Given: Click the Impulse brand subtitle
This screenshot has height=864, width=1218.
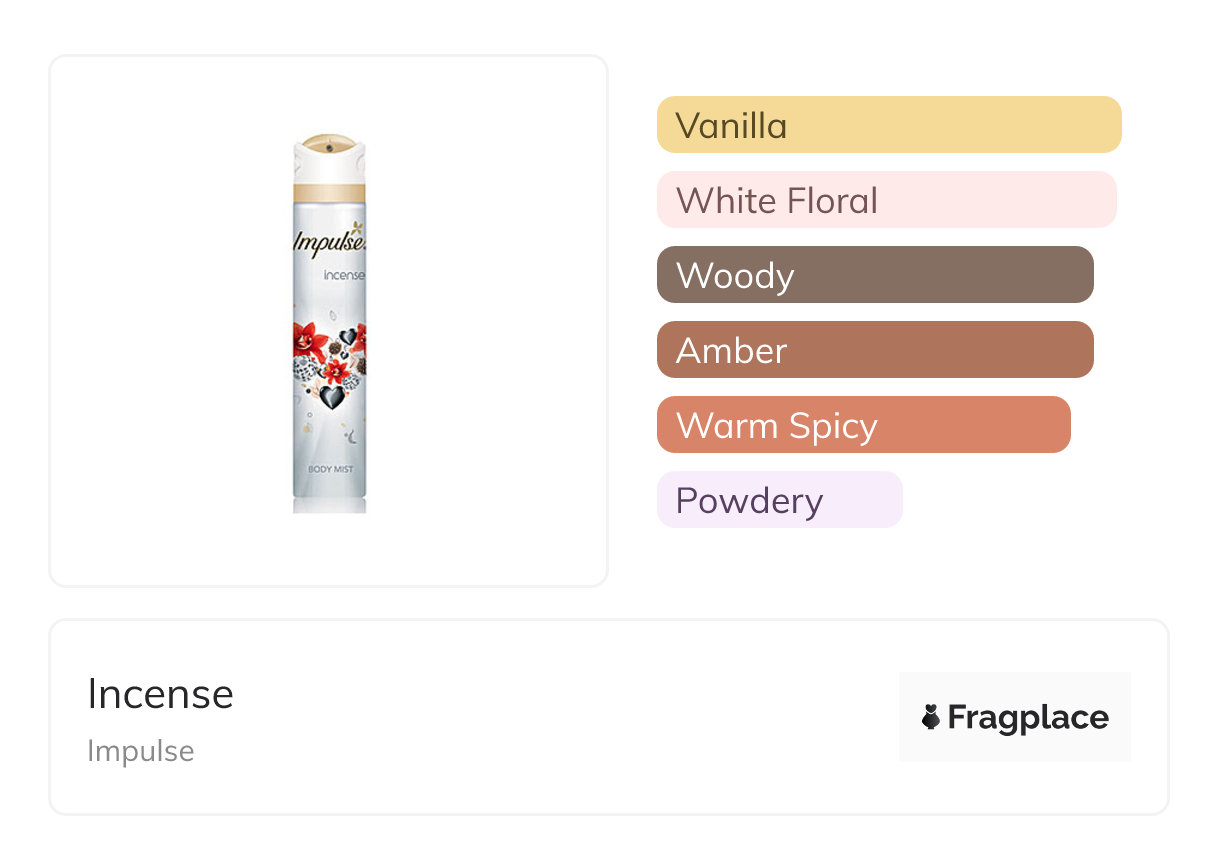Looking at the screenshot, I should [141, 751].
